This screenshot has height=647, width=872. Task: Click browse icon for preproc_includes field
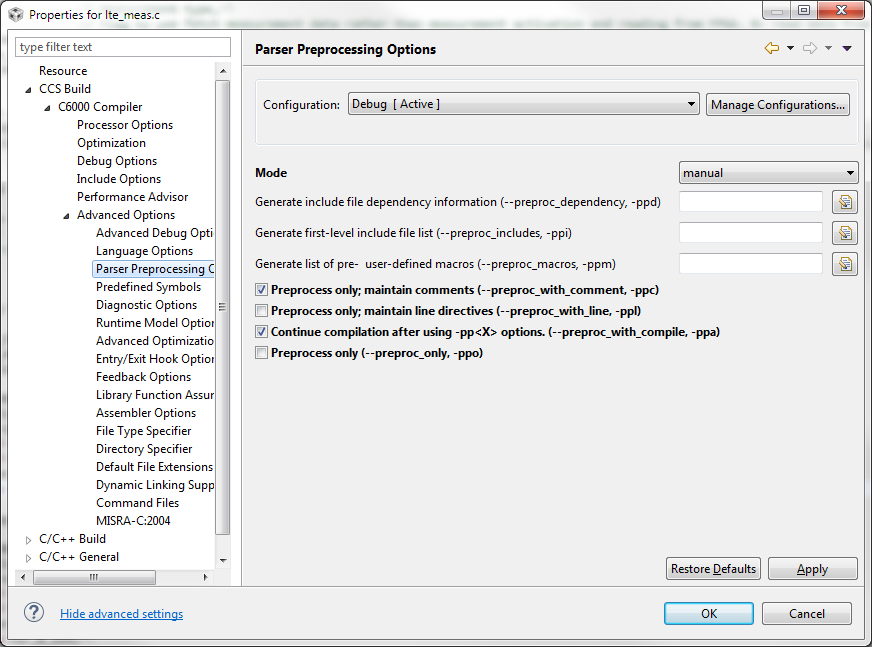coord(845,233)
